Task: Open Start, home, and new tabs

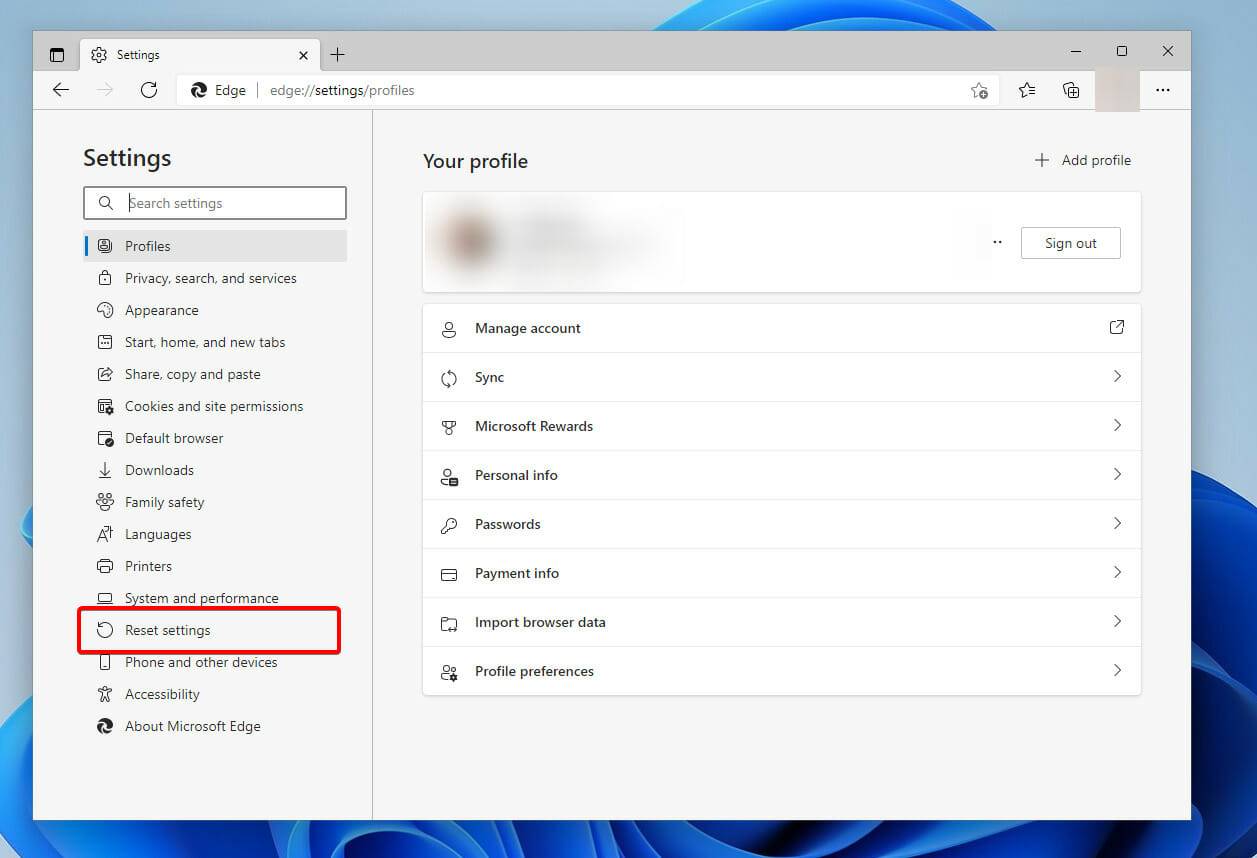Action: click(215, 342)
